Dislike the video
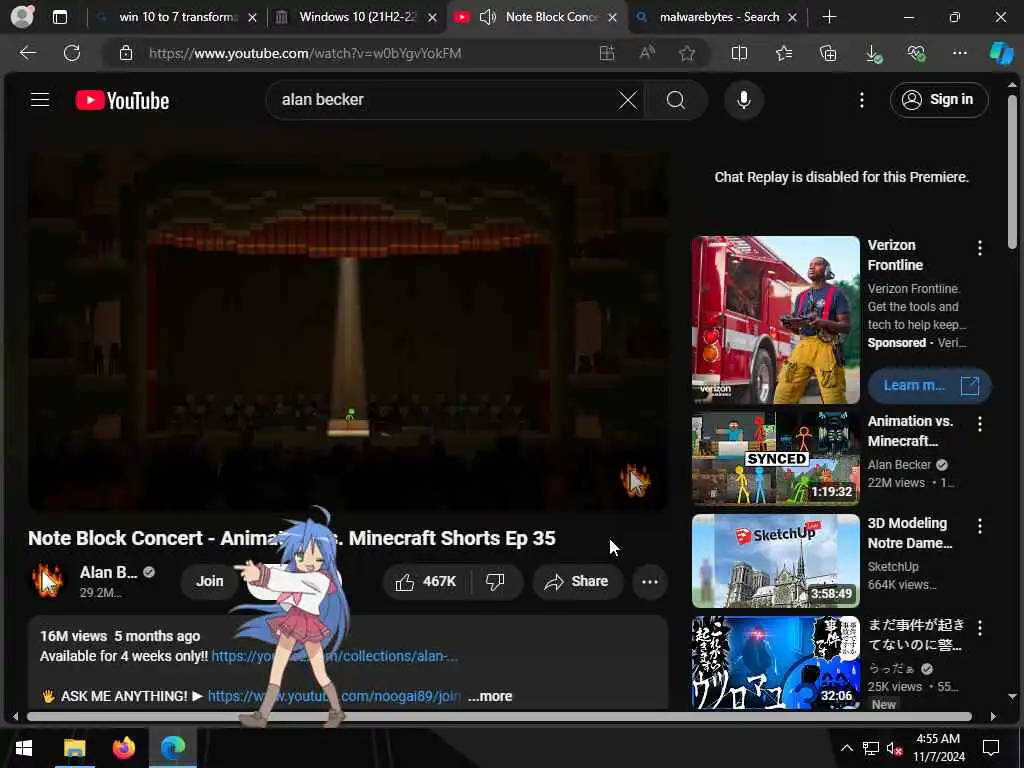This screenshot has width=1024, height=768. [x=495, y=581]
